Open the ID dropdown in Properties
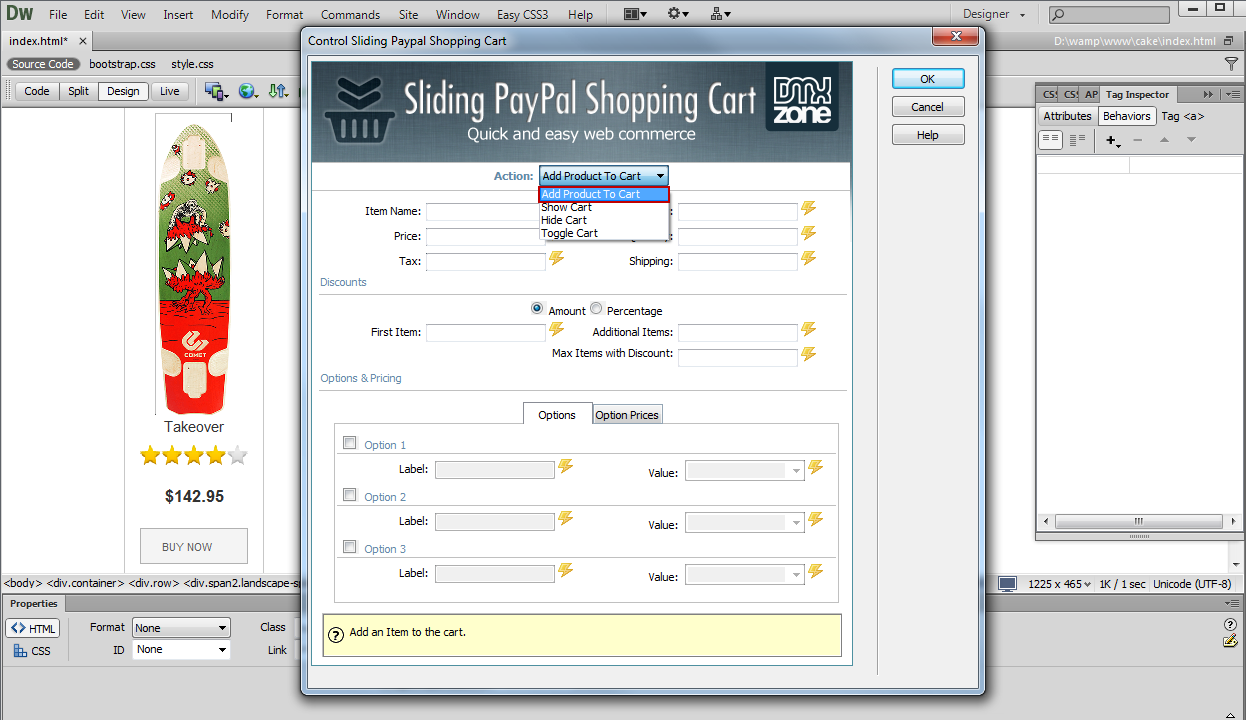This screenshot has width=1246, height=720. (181, 650)
